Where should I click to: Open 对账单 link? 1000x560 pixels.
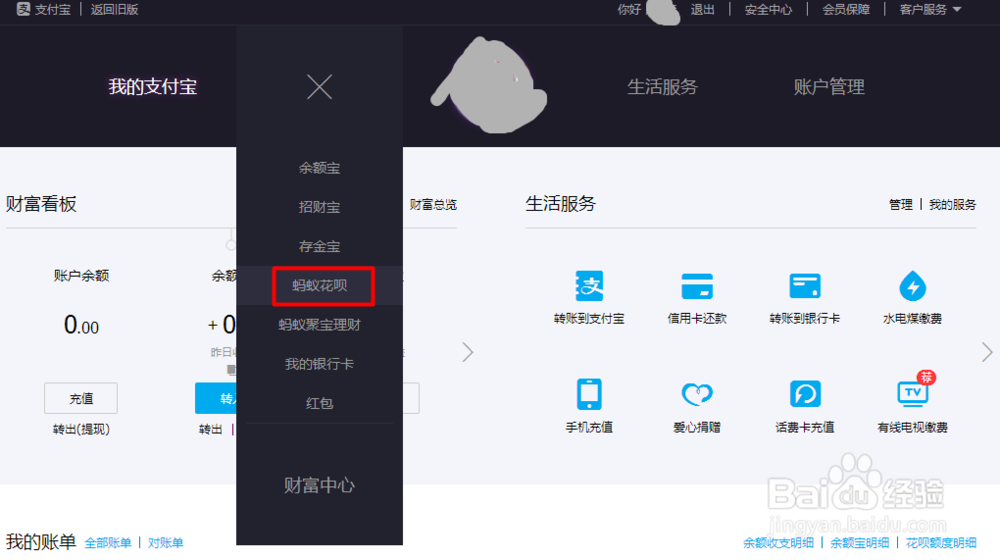click(166, 543)
